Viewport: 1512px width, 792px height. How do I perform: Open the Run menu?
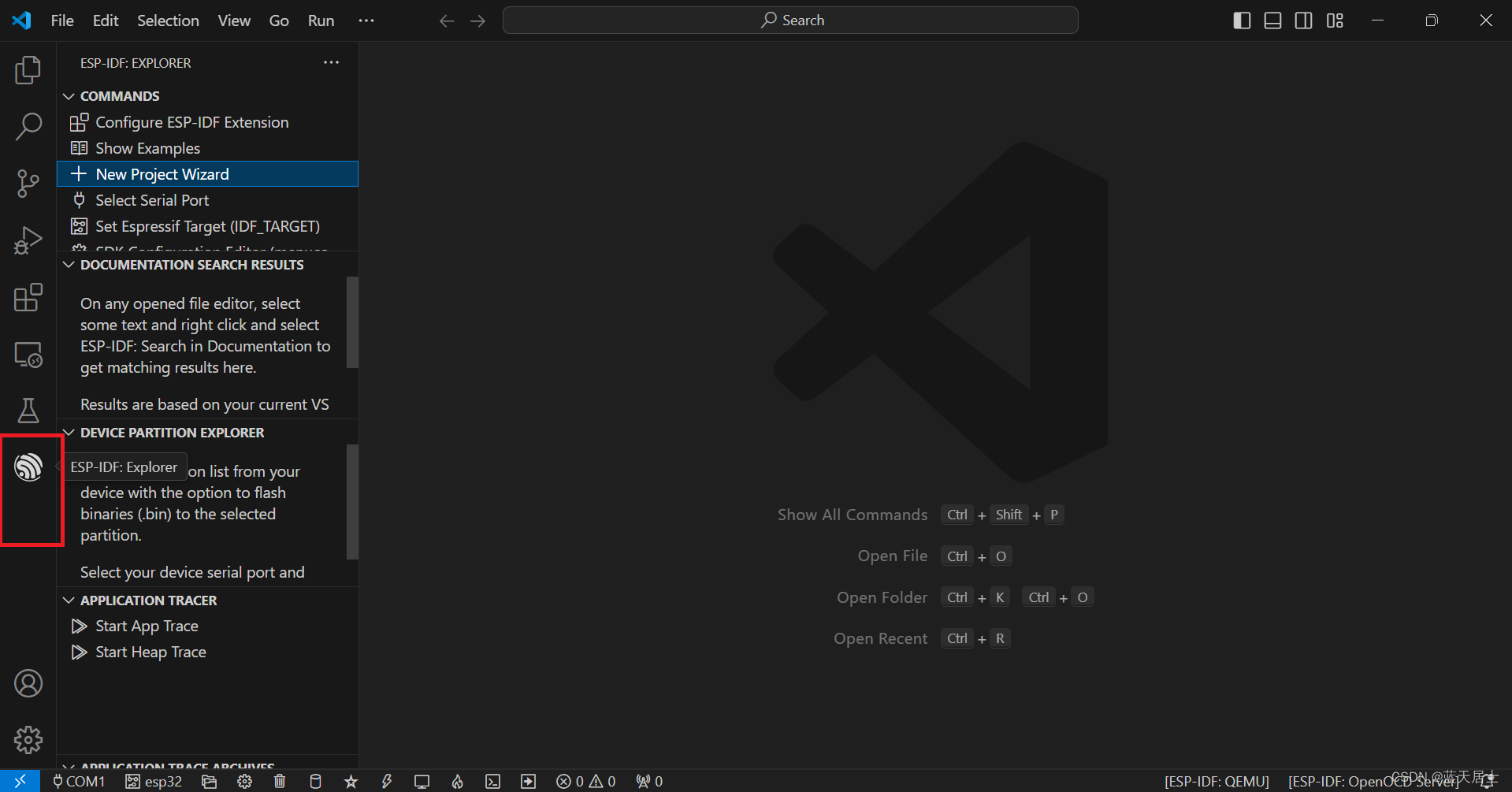(x=321, y=20)
